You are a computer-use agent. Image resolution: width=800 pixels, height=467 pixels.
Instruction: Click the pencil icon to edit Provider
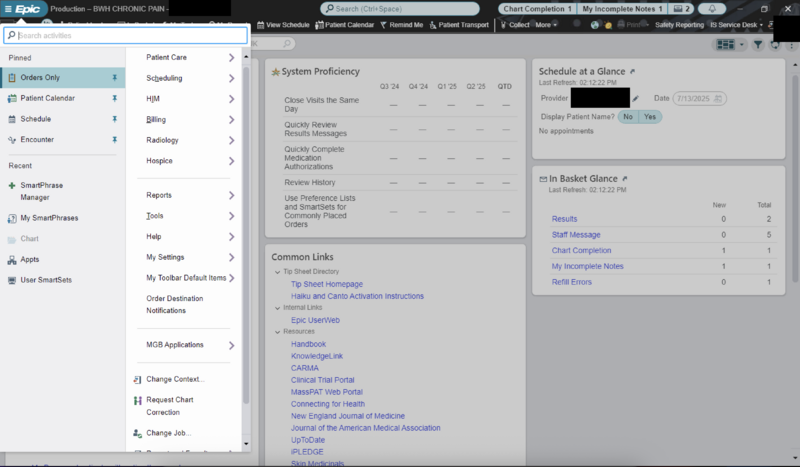tap(635, 98)
